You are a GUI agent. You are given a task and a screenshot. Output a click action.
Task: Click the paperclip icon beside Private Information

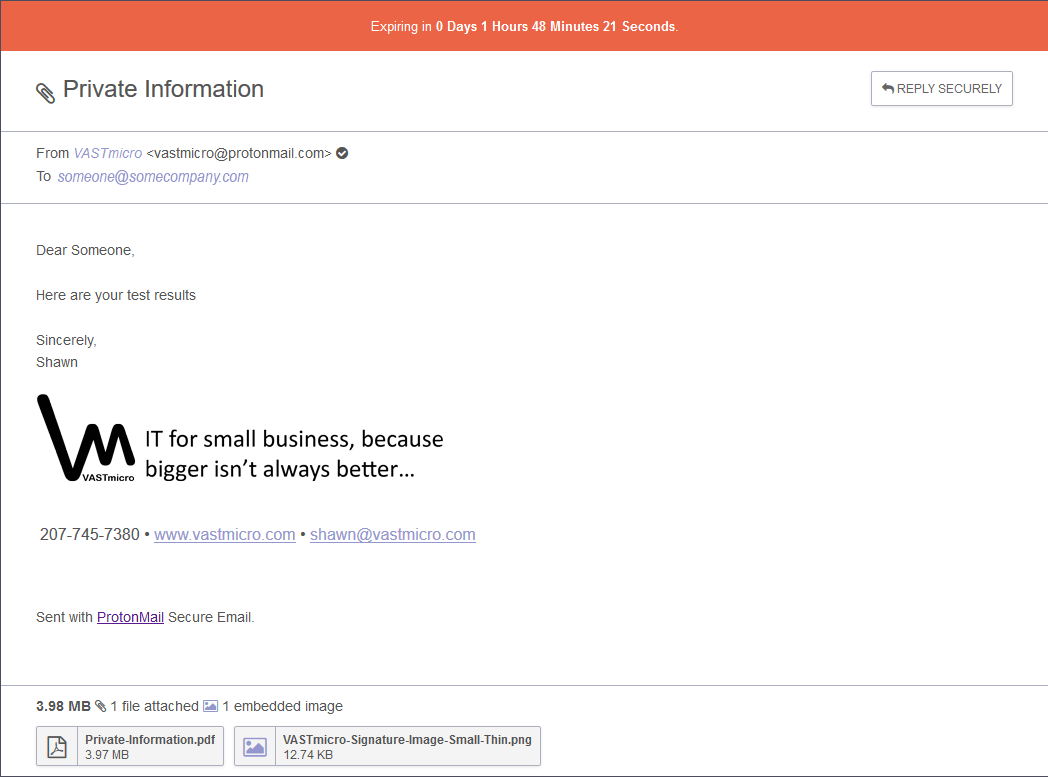[45, 93]
